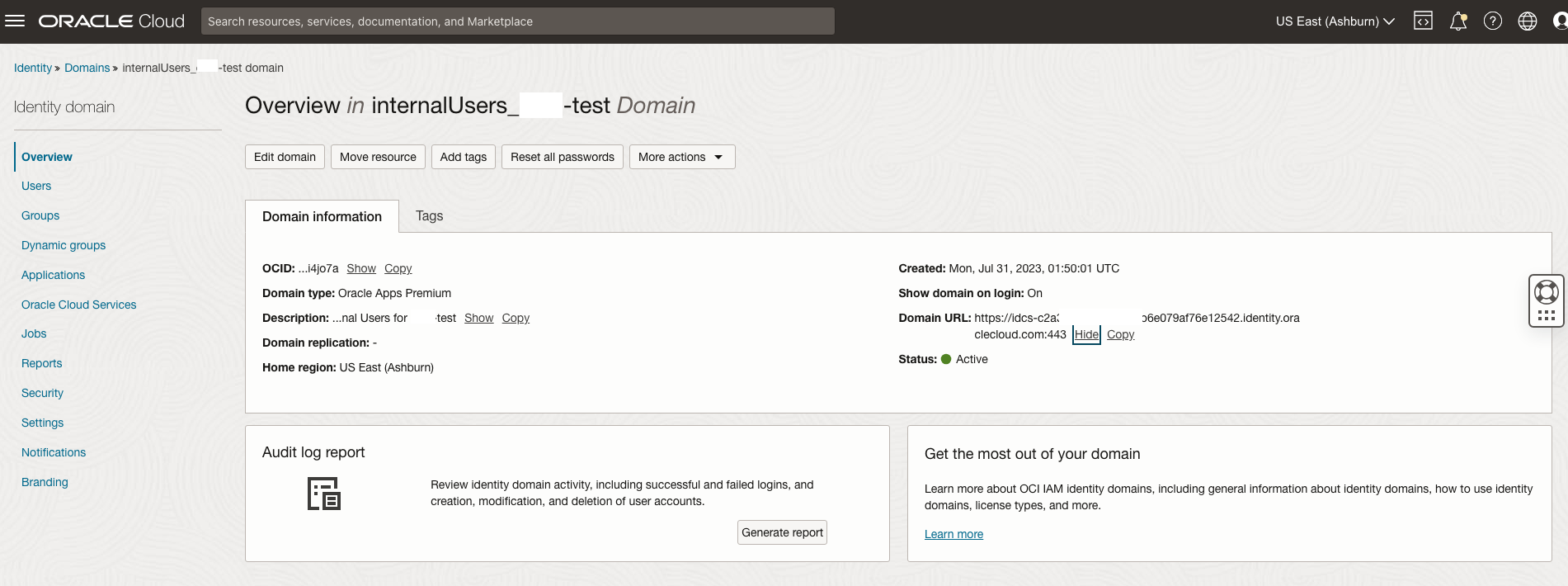Go to the Identity breadcrumb
Viewport: 1568px width, 586px height.
point(33,68)
